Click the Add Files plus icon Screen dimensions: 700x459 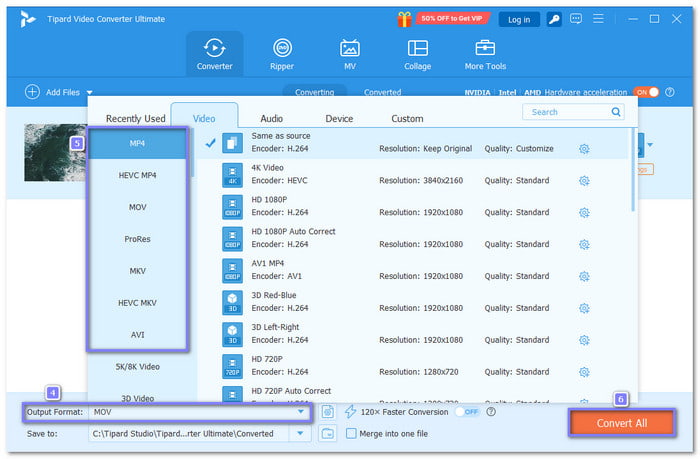tap(32, 92)
